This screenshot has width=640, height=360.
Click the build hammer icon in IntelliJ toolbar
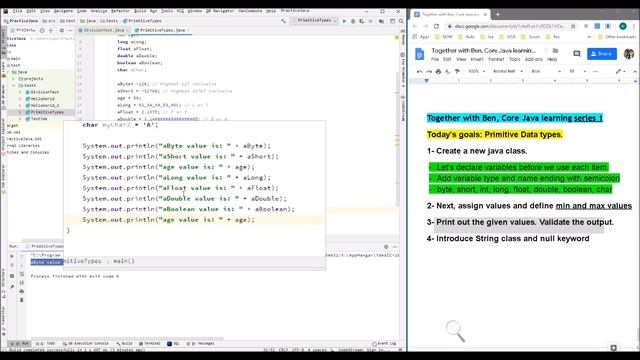tap(283, 21)
